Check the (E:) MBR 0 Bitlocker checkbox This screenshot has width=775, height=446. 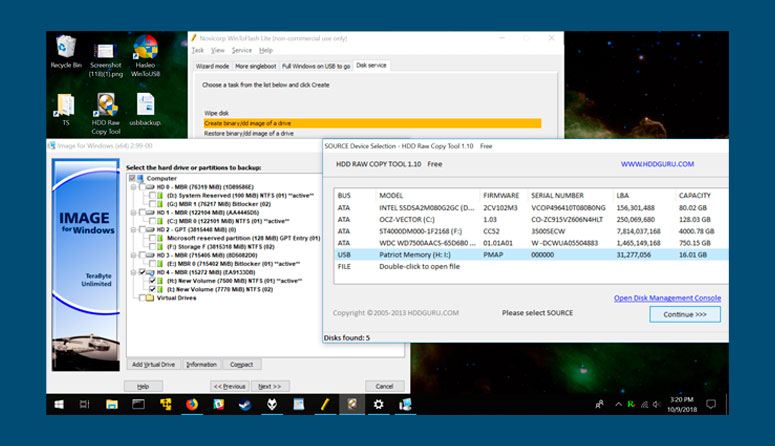pos(152,264)
